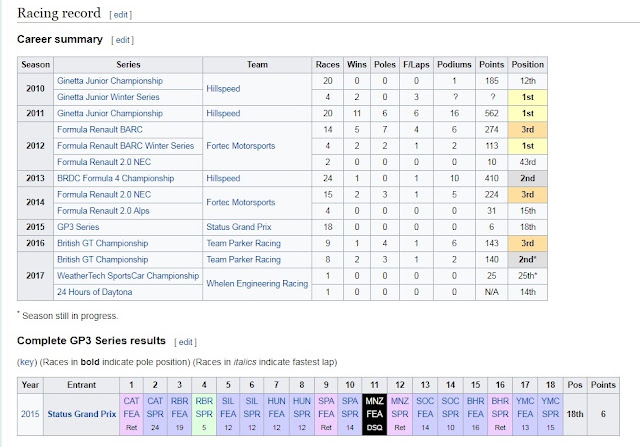Open the 2014 Formula Renault 2.0 NEC link

coord(104,195)
